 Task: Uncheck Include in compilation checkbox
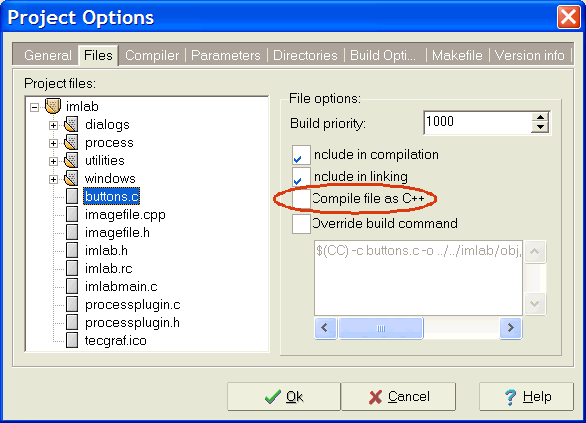301,155
